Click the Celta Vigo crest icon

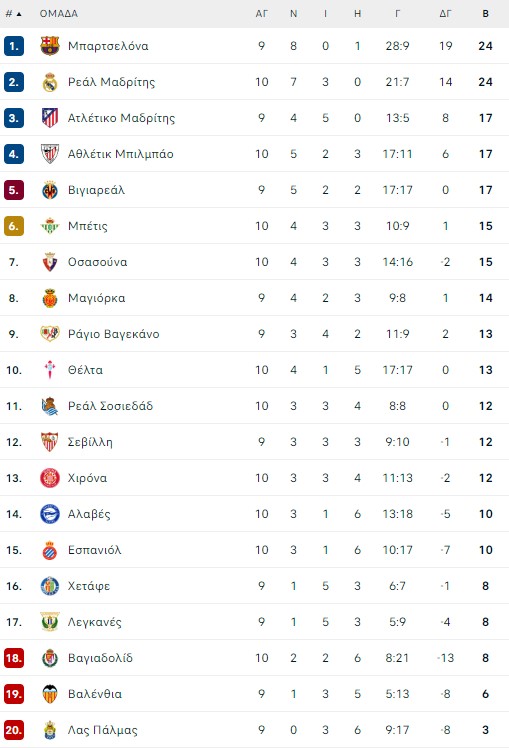(x=50, y=370)
